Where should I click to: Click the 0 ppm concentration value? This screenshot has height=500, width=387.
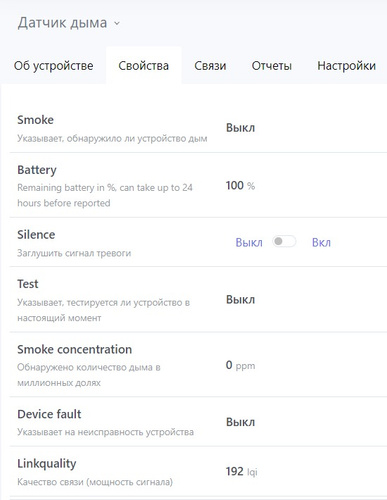pos(240,365)
